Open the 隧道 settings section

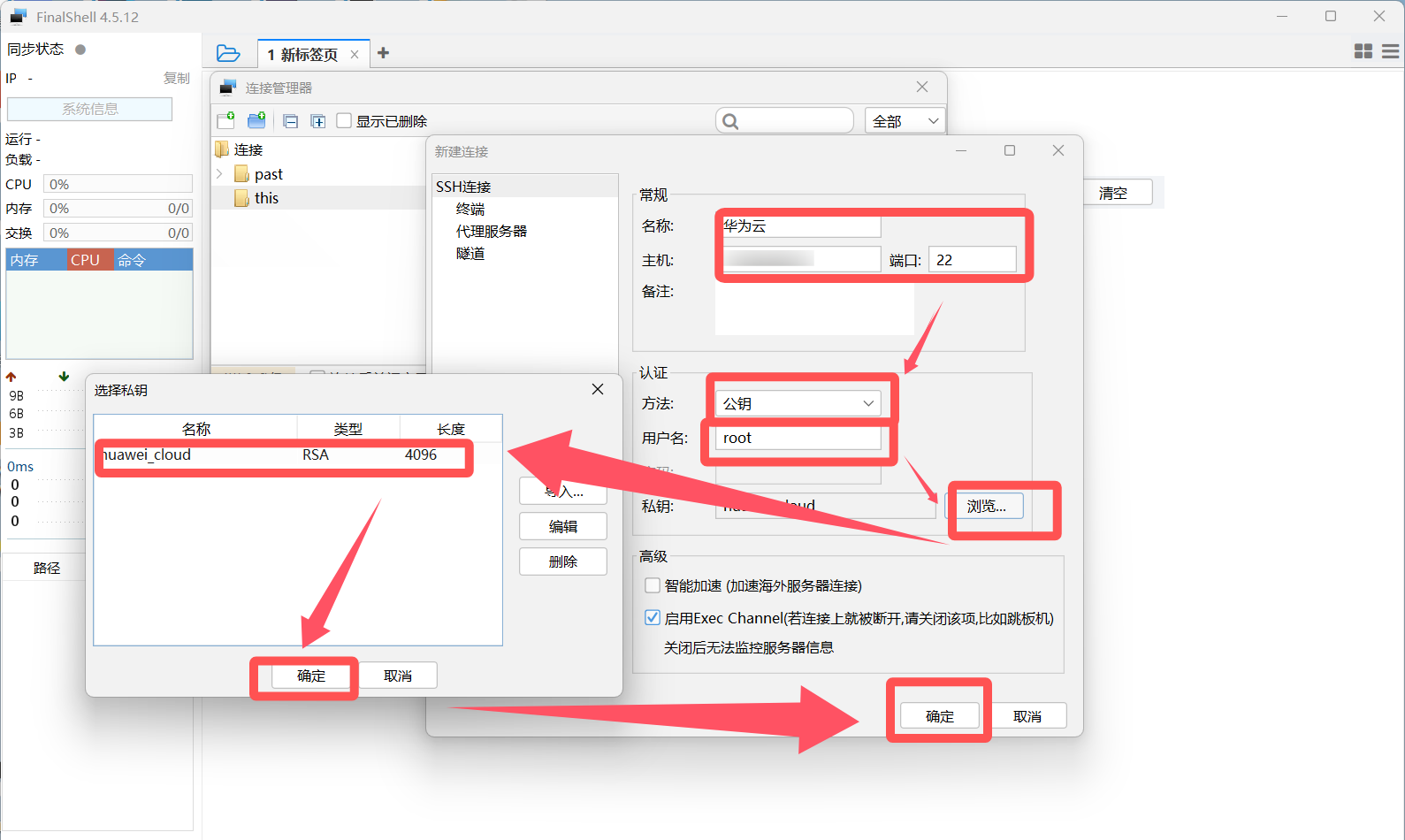470,253
